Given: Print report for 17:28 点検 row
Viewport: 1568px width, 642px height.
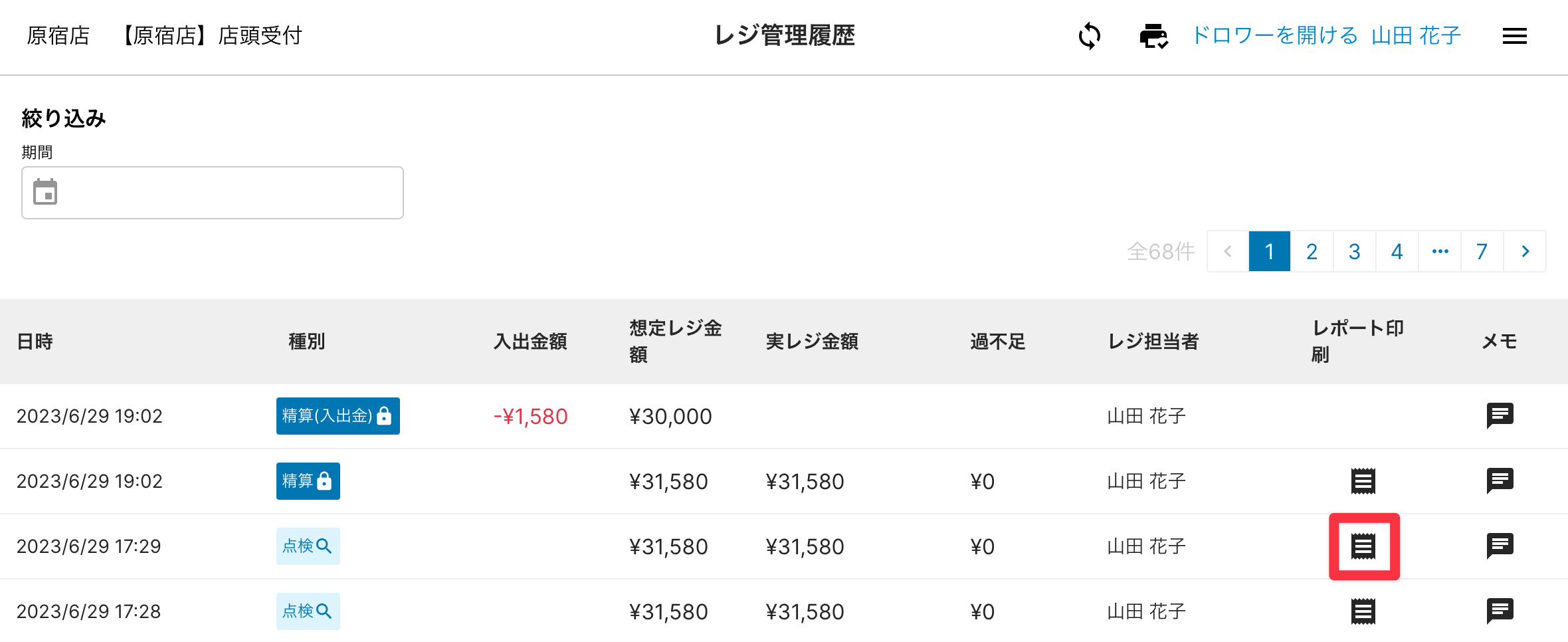Looking at the screenshot, I should pos(1363,611).
